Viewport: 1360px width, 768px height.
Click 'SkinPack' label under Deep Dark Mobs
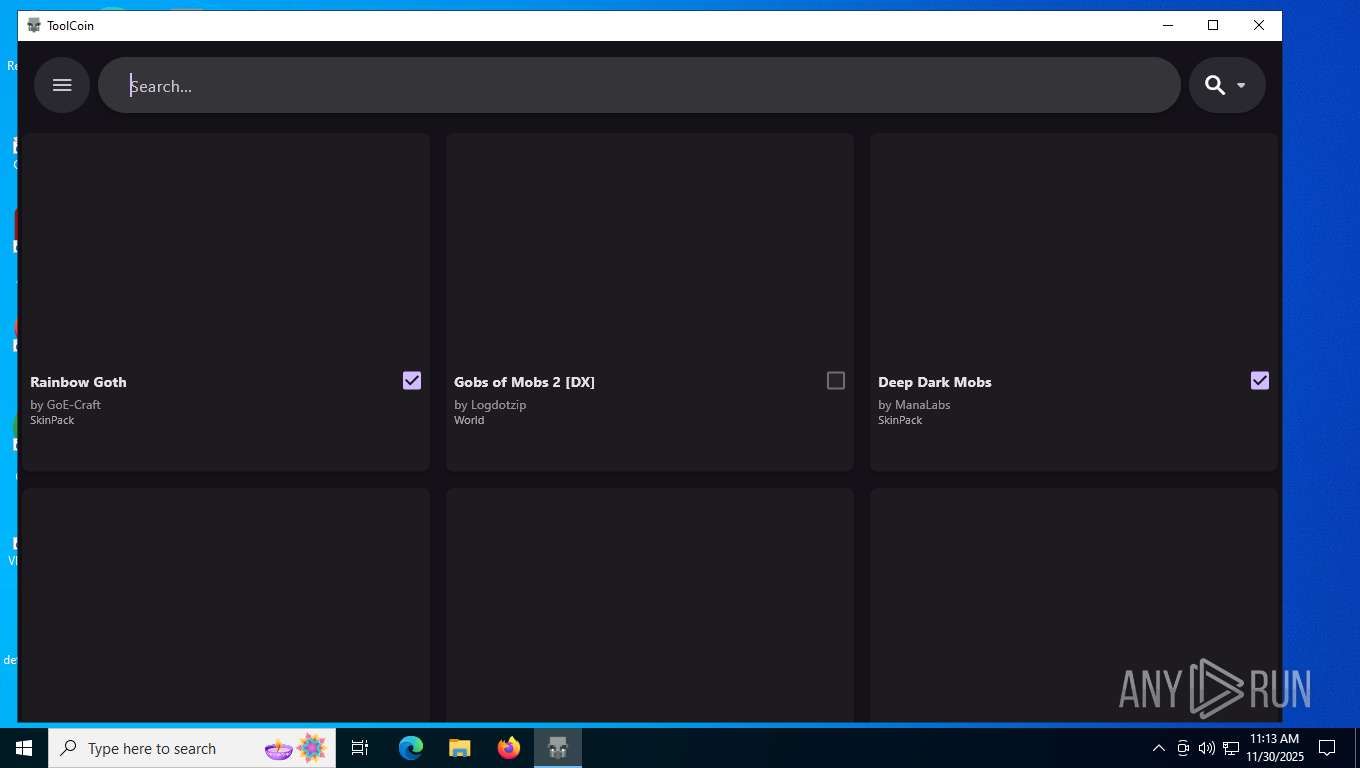point(900,420)
